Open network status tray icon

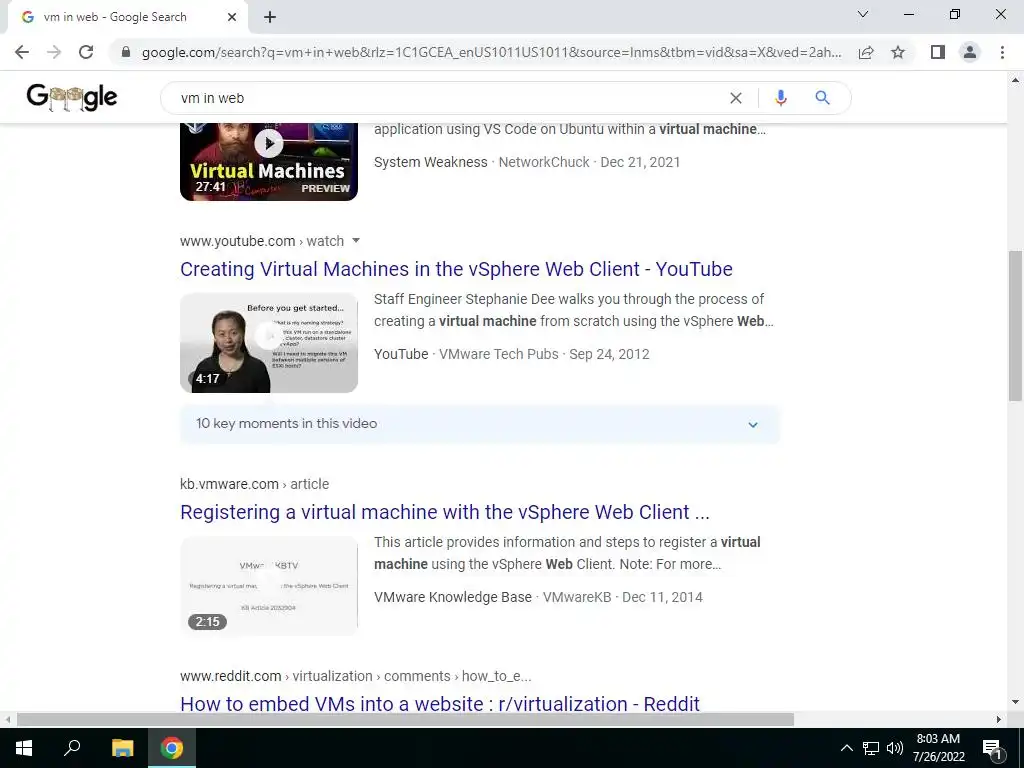(x=871, y=748)
